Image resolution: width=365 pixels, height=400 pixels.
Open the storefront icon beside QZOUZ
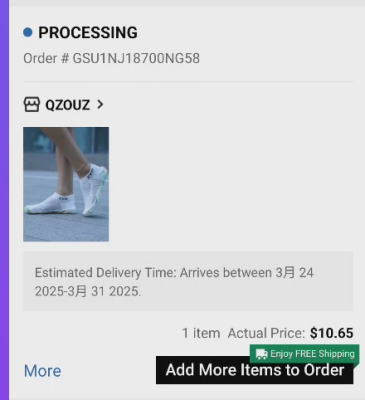point(32,105)
